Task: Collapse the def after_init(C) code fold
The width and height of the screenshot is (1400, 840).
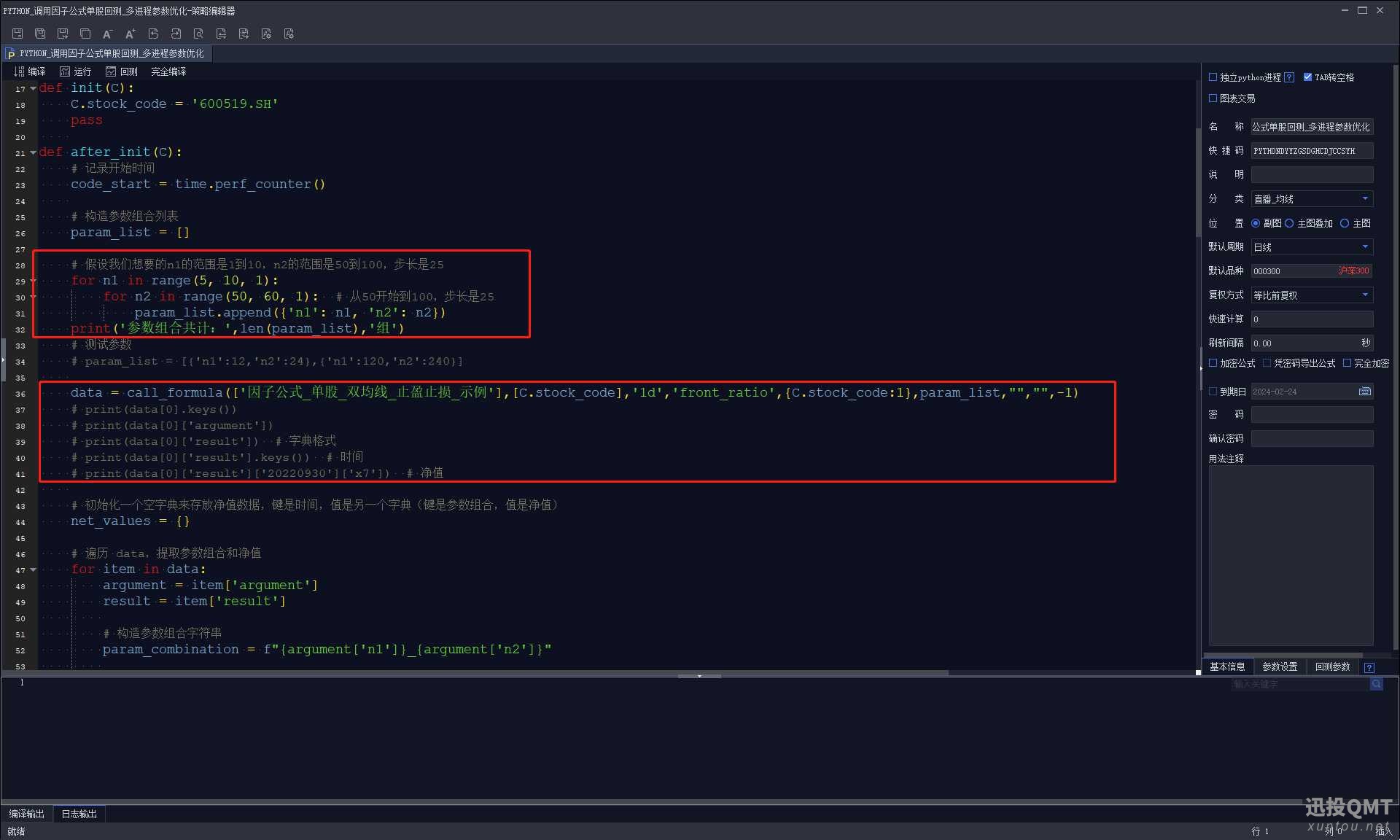Action: [x=33, y=152]
